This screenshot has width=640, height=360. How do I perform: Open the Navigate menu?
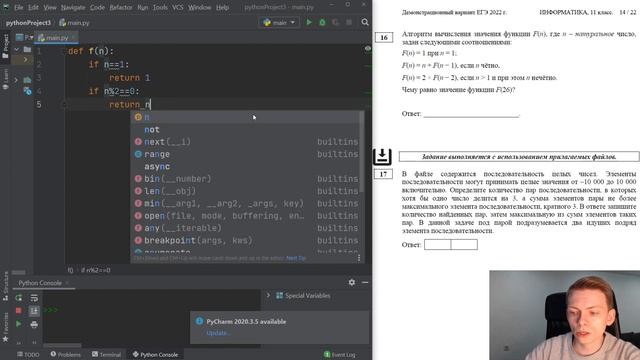point(73,7)
